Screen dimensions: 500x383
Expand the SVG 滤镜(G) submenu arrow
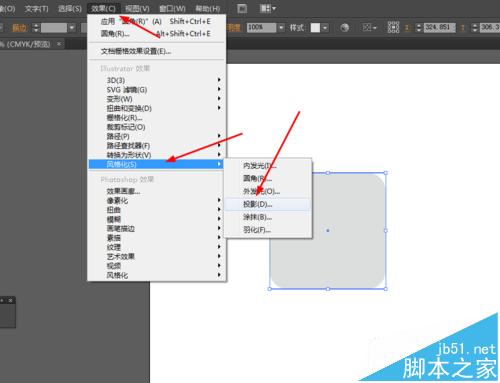[x=219, y=89]
